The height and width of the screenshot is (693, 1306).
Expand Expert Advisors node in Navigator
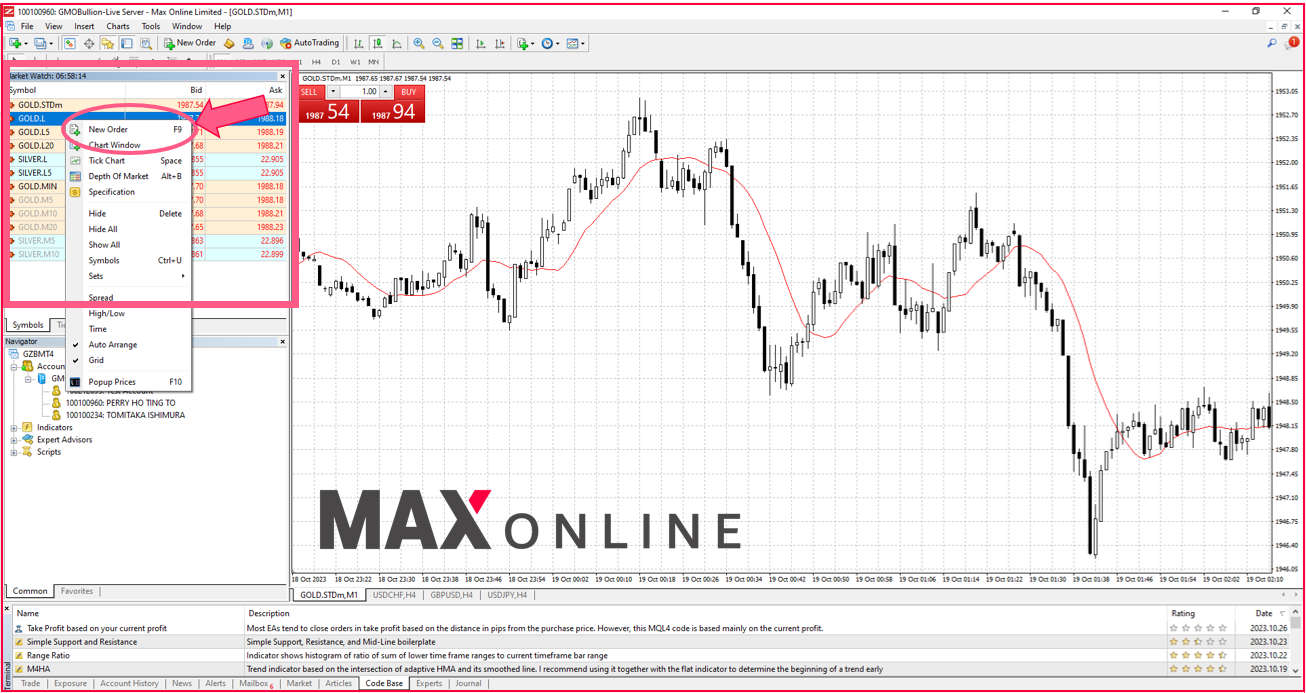[x=14, y=440]
